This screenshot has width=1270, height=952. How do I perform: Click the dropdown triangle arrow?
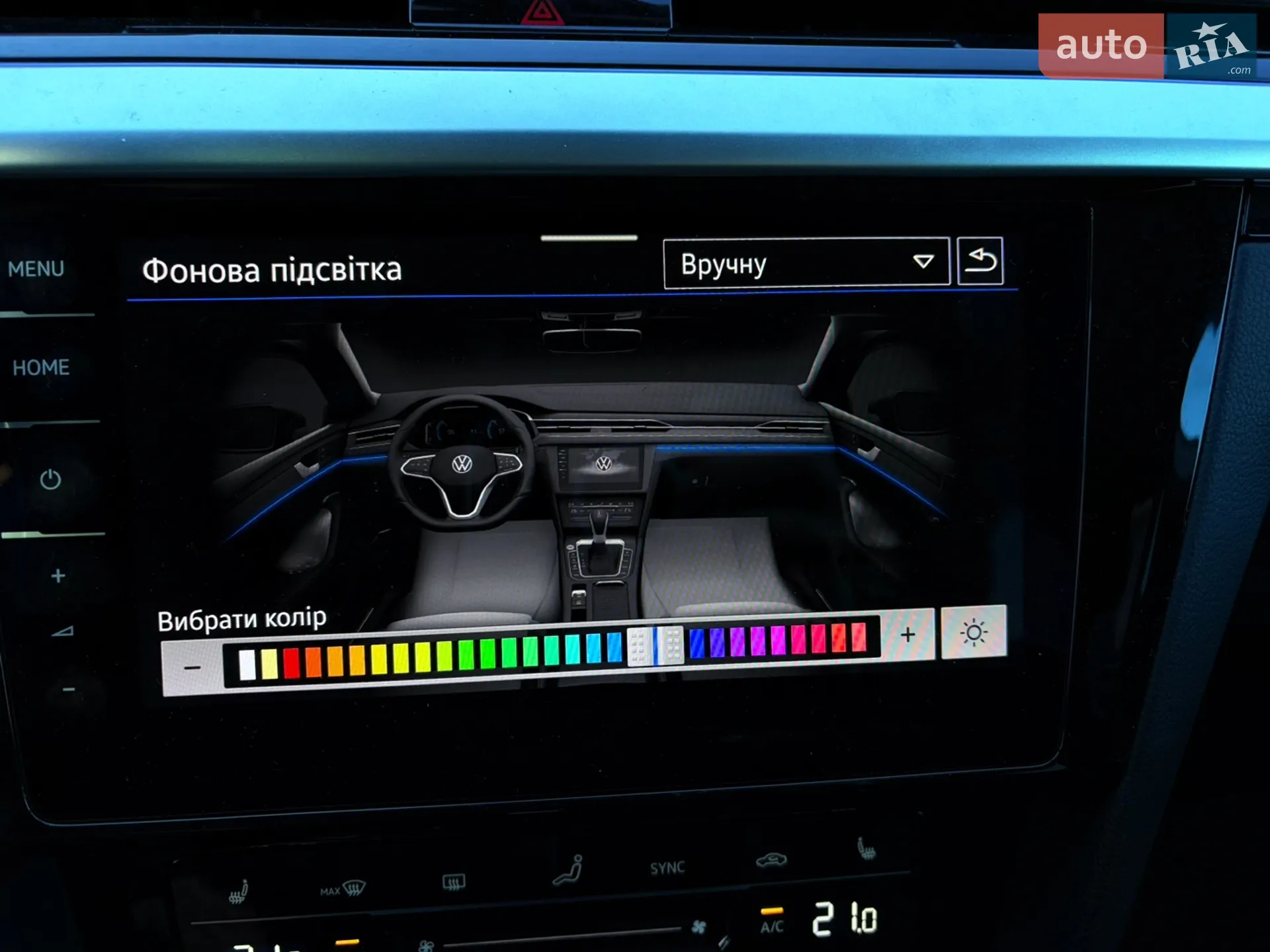[x=923, y=262]
